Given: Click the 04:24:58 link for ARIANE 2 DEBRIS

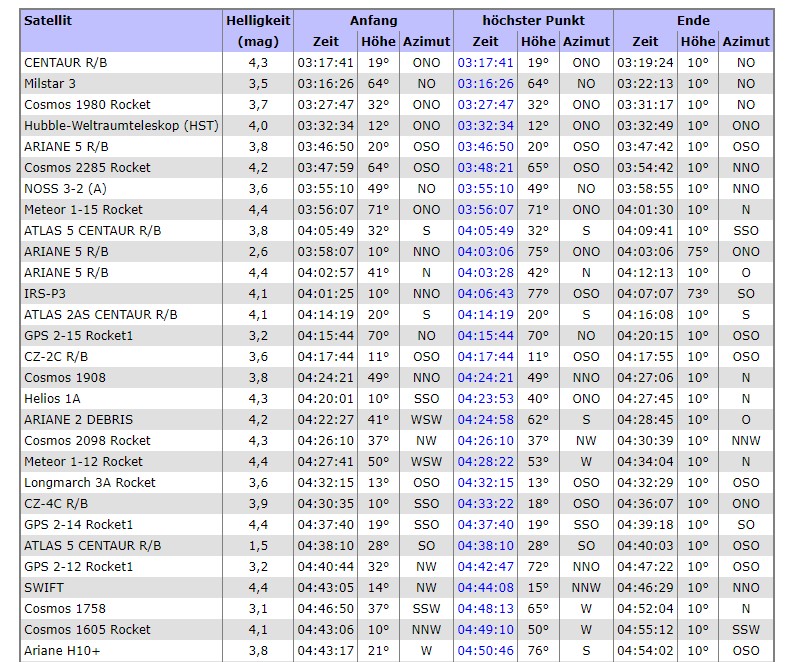Looking at the screenshot, I should (x=485, y=420).
